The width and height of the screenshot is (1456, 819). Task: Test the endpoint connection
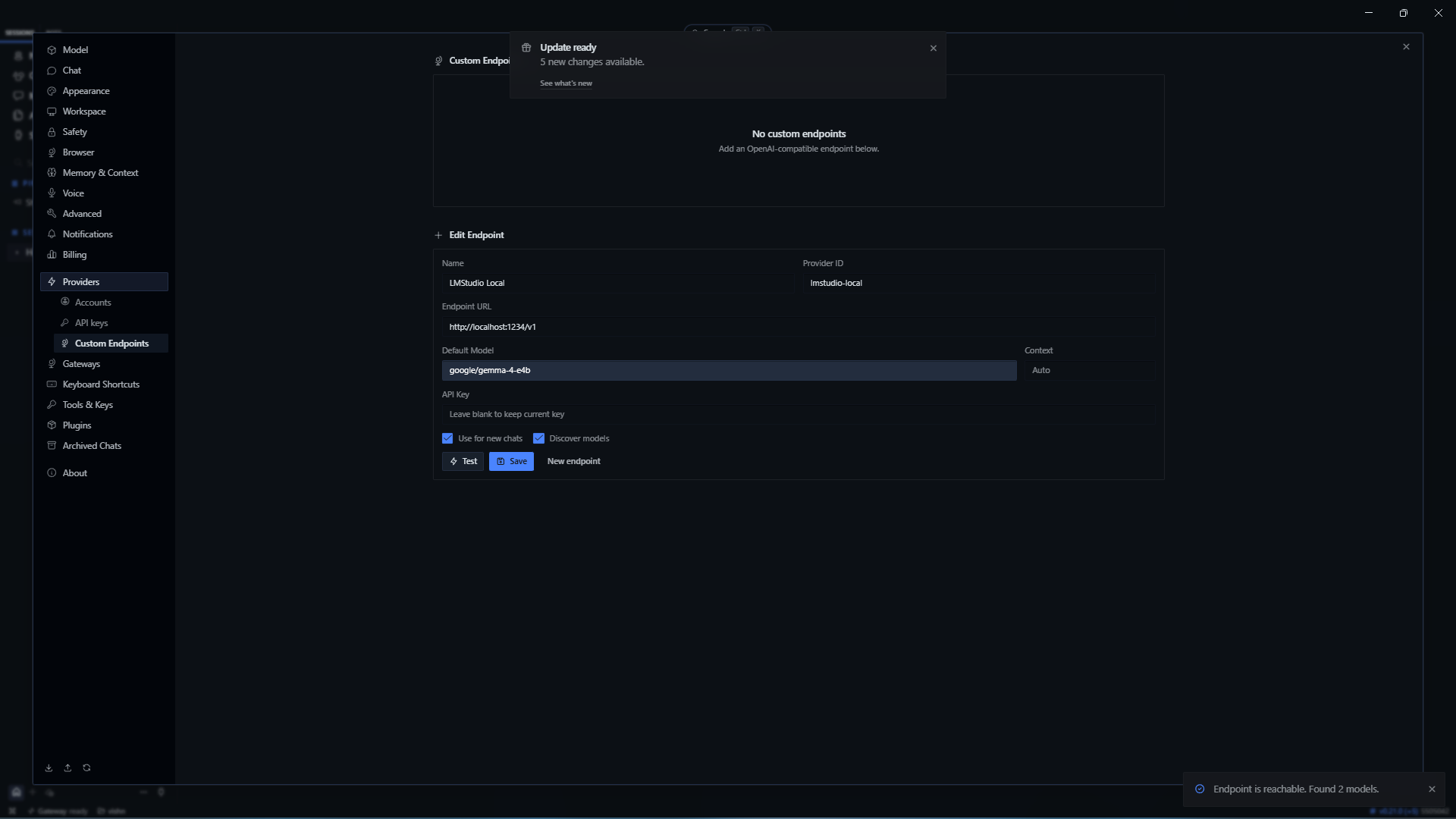[463, 461]
